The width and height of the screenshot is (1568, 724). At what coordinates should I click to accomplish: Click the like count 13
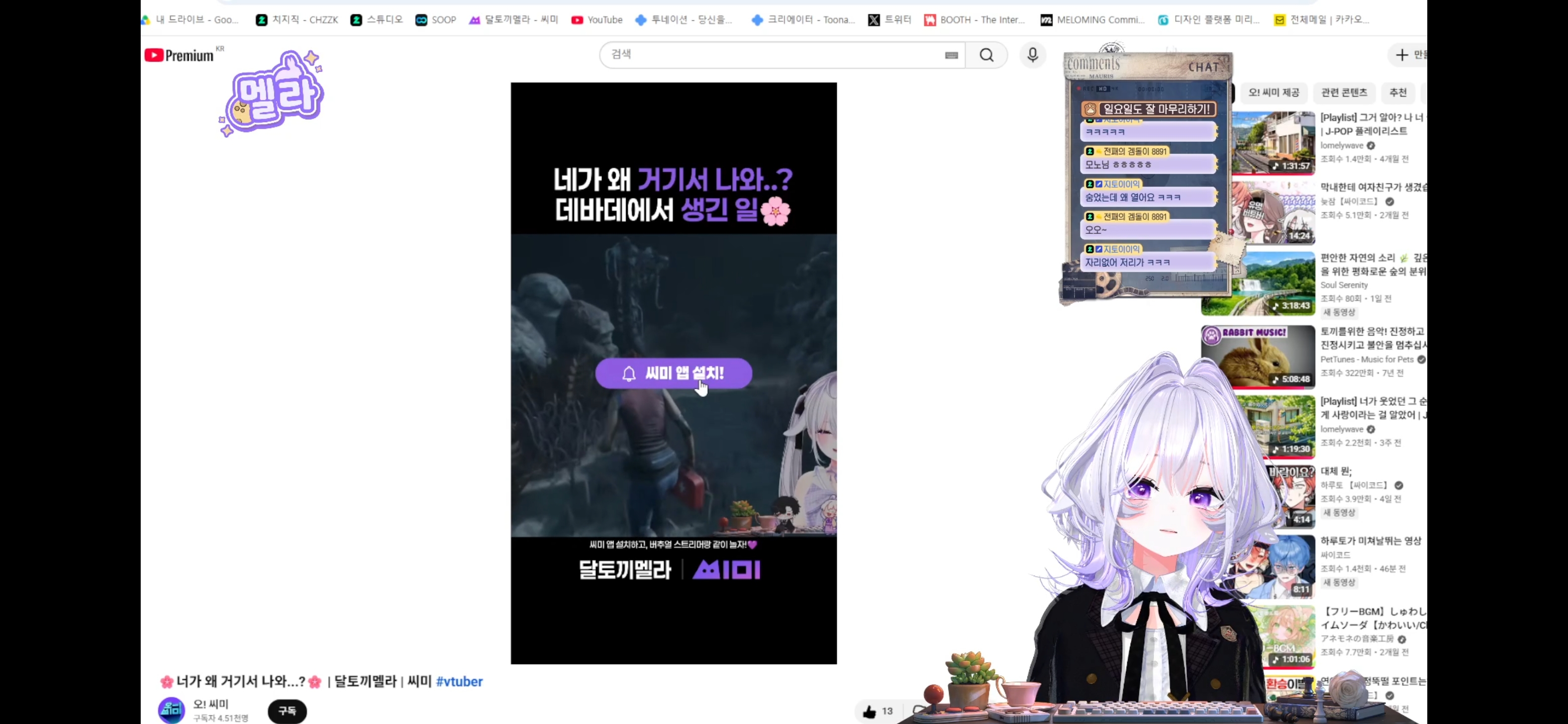pos(888,711)
